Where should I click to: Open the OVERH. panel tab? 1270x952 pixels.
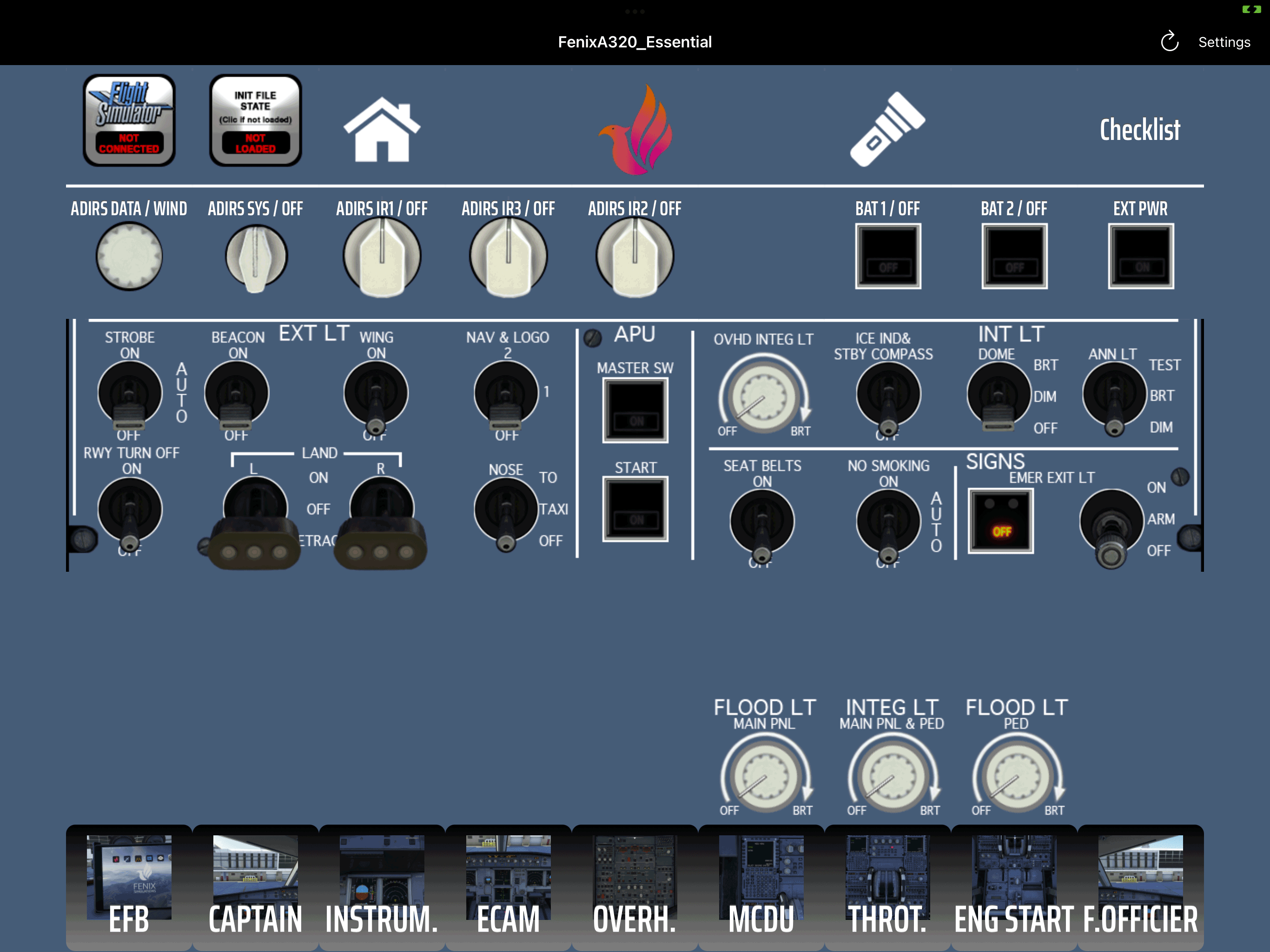click(635, 887)
